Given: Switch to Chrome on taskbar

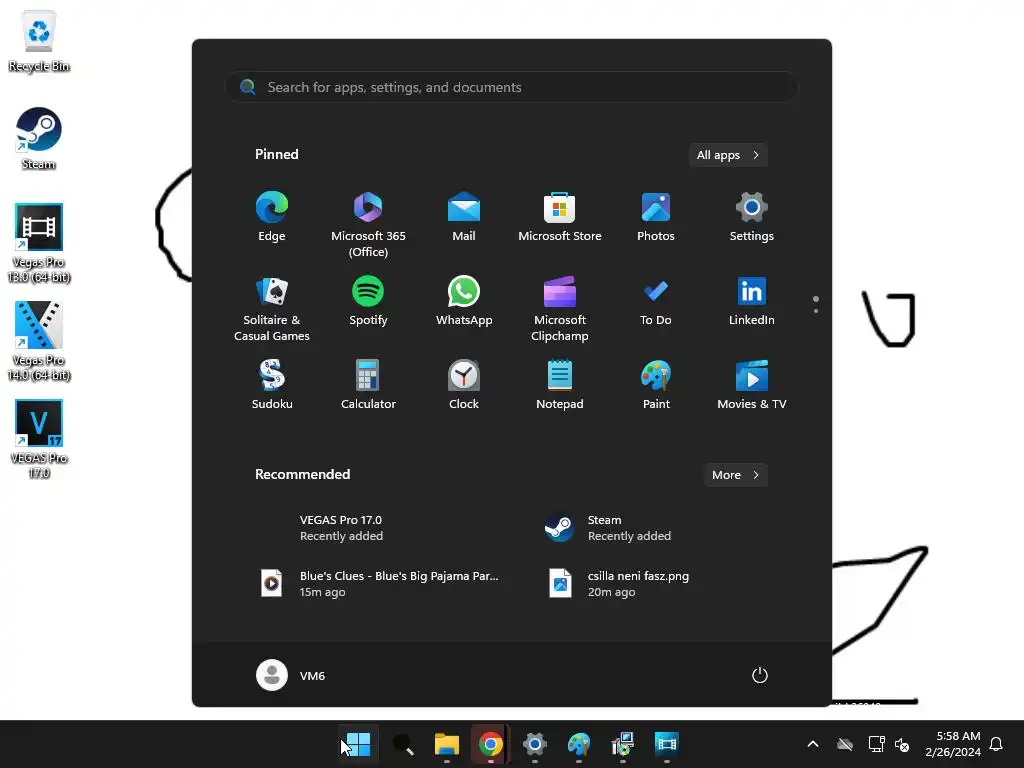Looking at the screenshot, I should click(x=490, y=744).
